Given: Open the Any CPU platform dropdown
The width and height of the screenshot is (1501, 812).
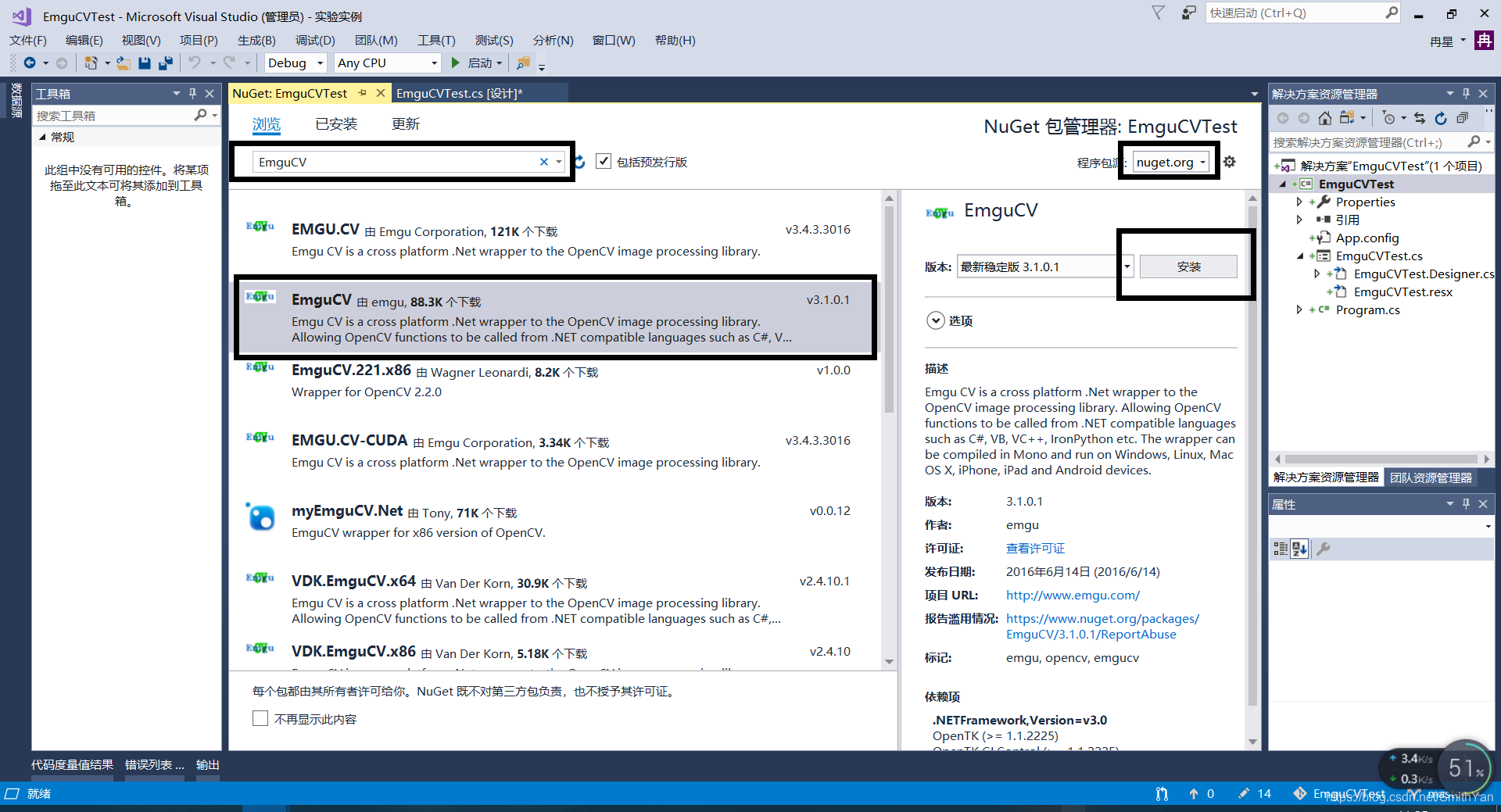Looking at the screenshot, I should 434,63.
